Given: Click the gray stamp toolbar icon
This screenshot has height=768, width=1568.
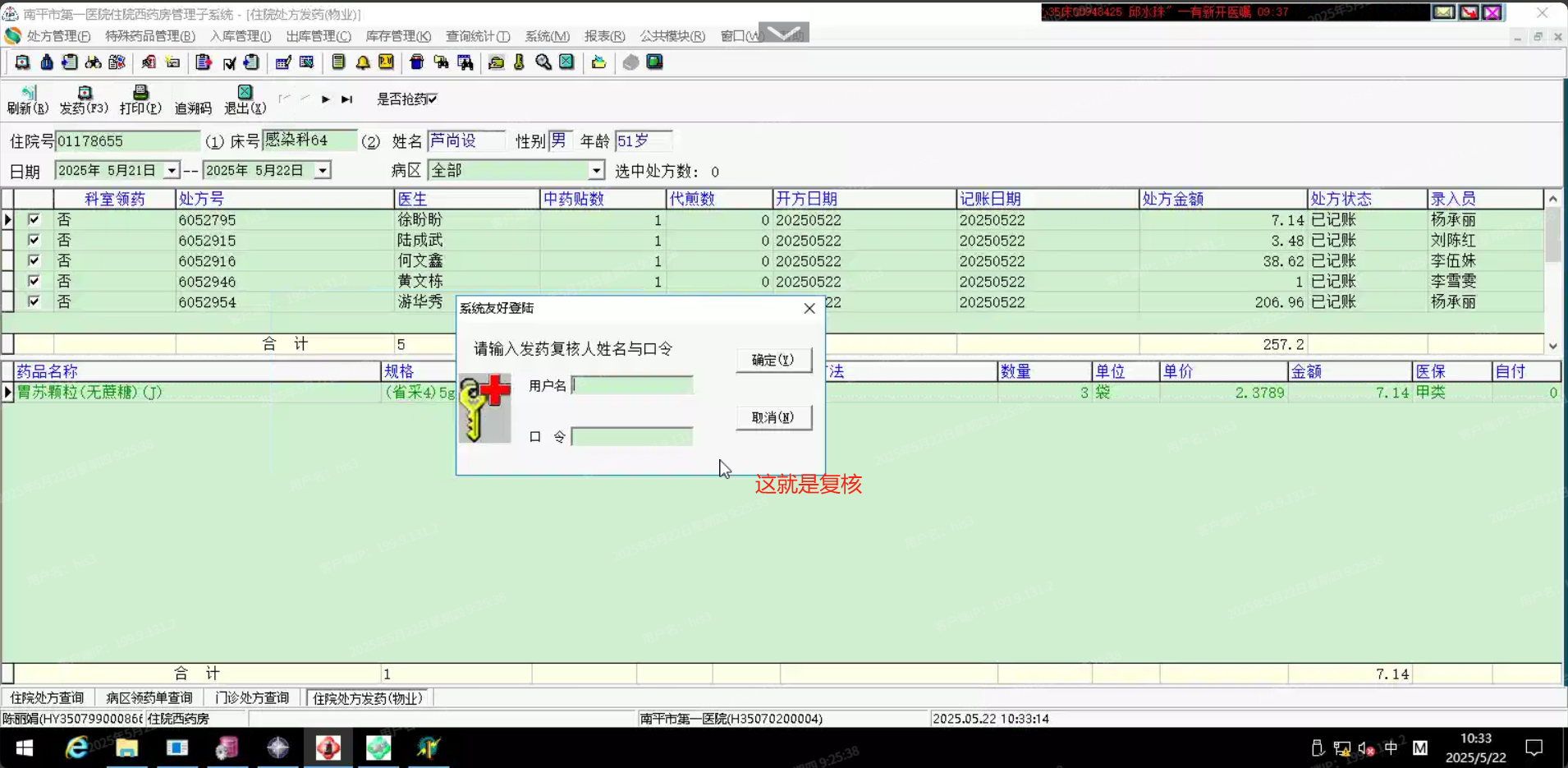Looking at the screenshot, I should pos(630,62).
